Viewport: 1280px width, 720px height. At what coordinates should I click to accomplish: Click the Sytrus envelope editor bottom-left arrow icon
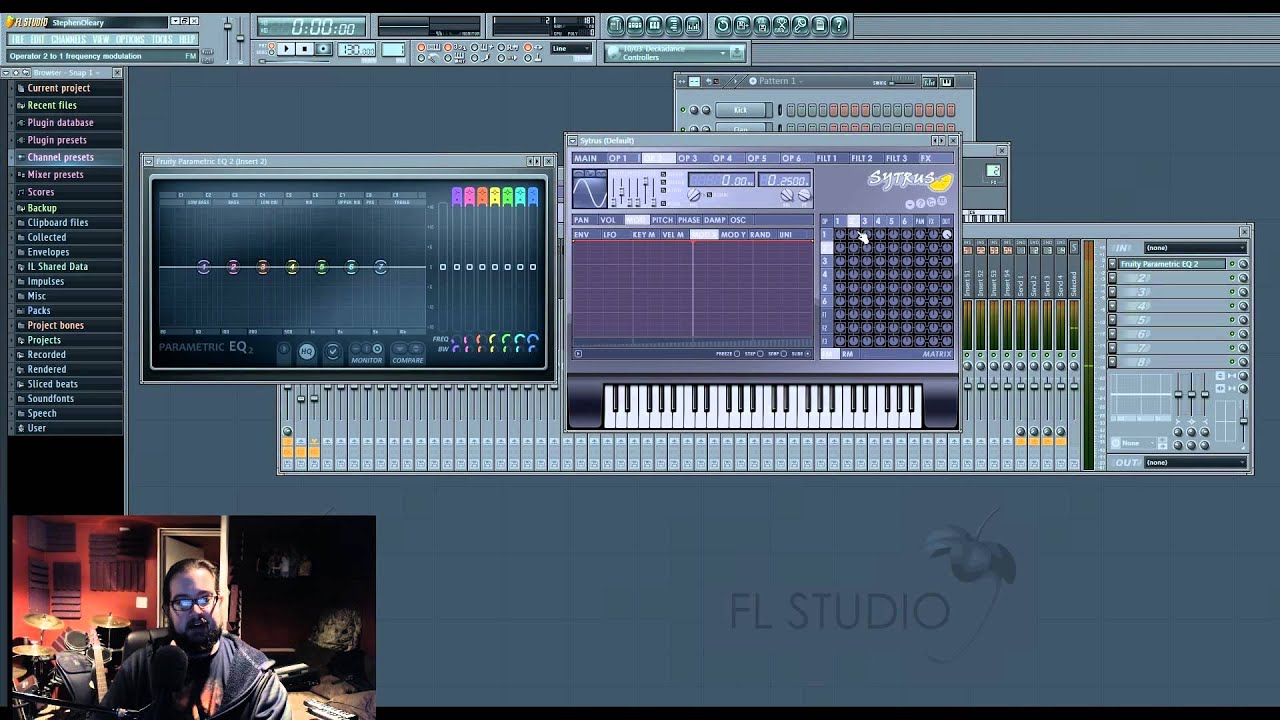tap(578, 353)
